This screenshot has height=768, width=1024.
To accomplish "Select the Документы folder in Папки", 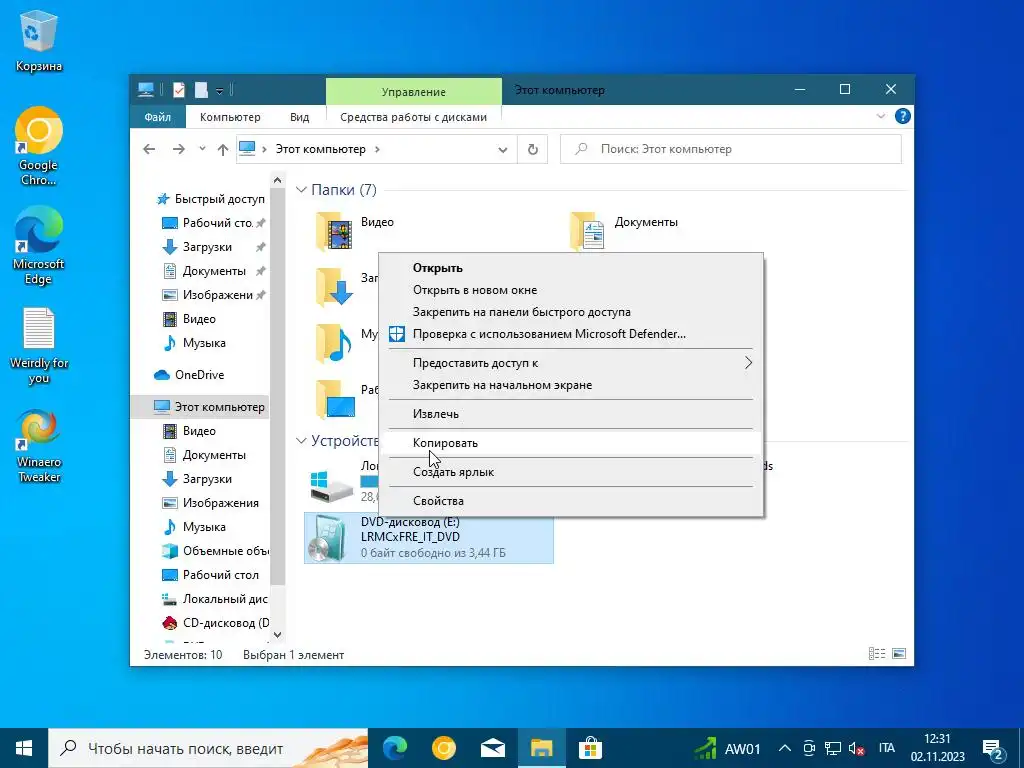I will coord(624,231).
